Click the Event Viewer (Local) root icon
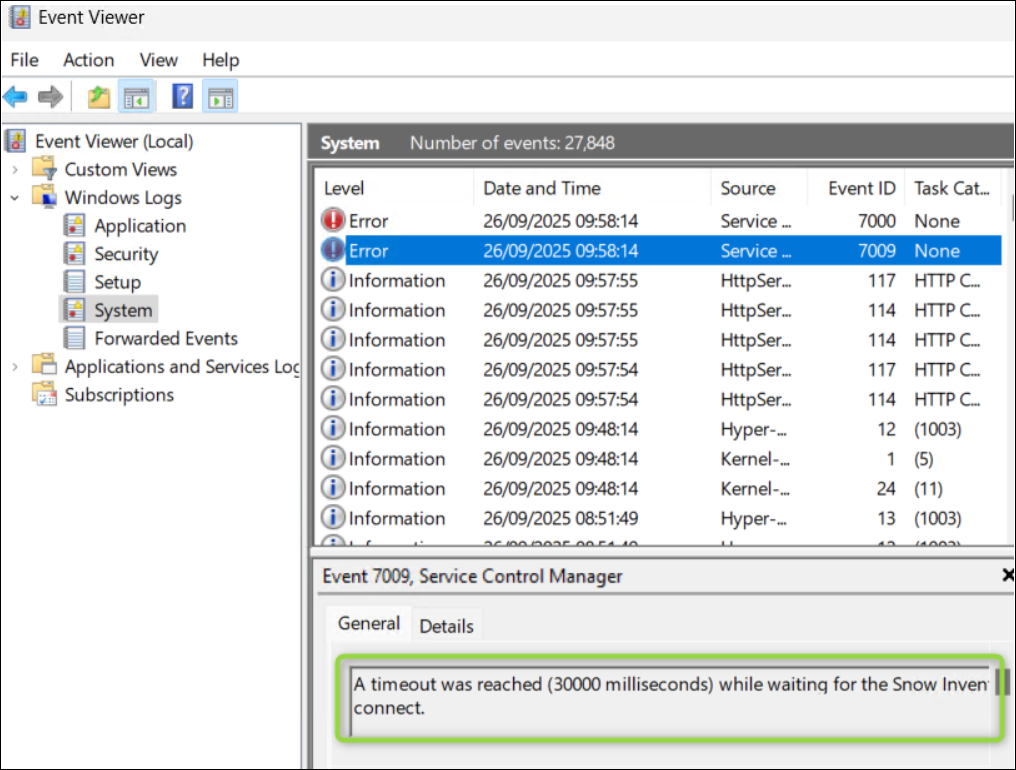1016x770 pixels. click(x=14, y=141)
